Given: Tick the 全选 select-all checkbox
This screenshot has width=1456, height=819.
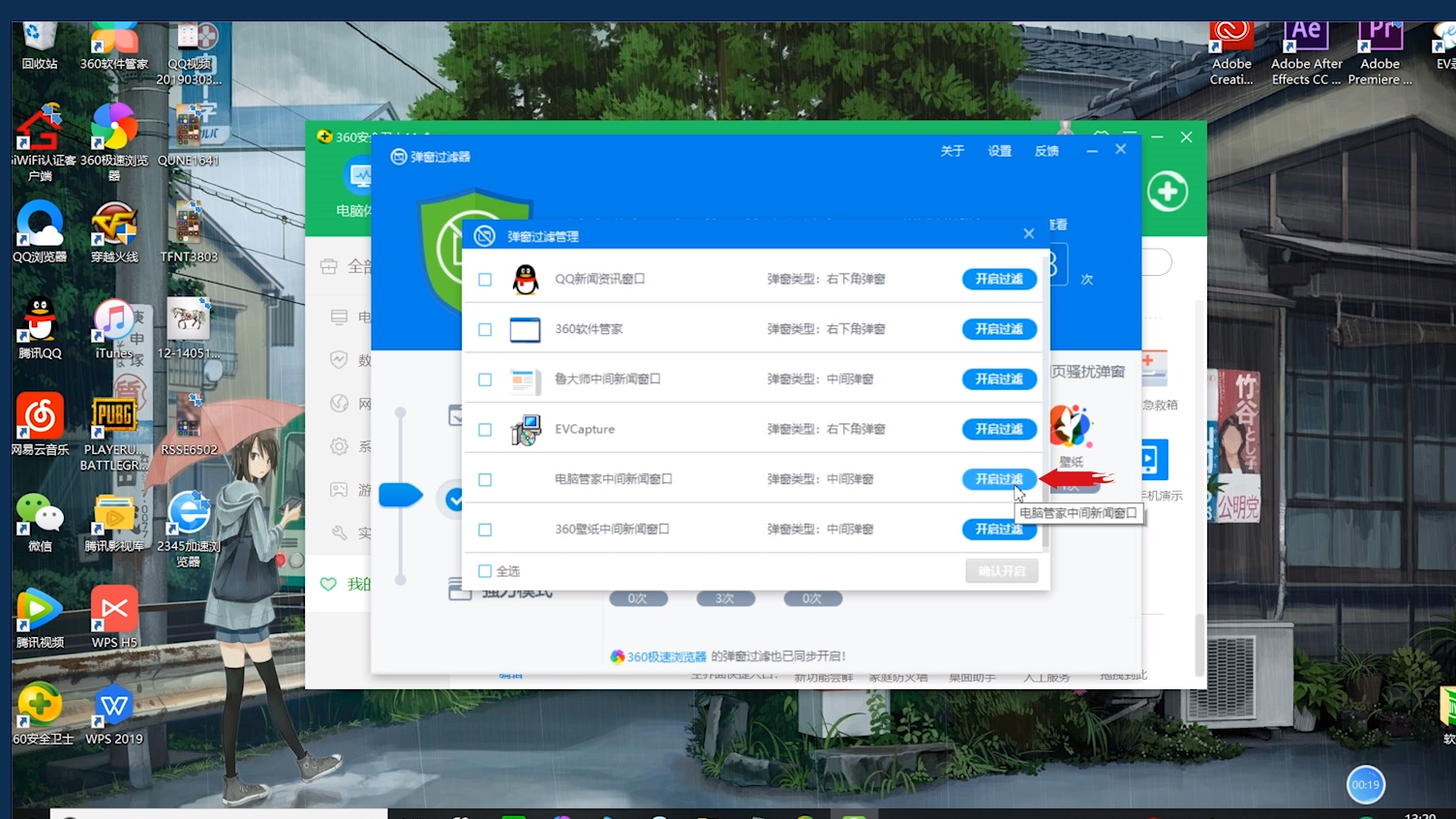Looking at the screenshot, I should [x=485, y=571].
